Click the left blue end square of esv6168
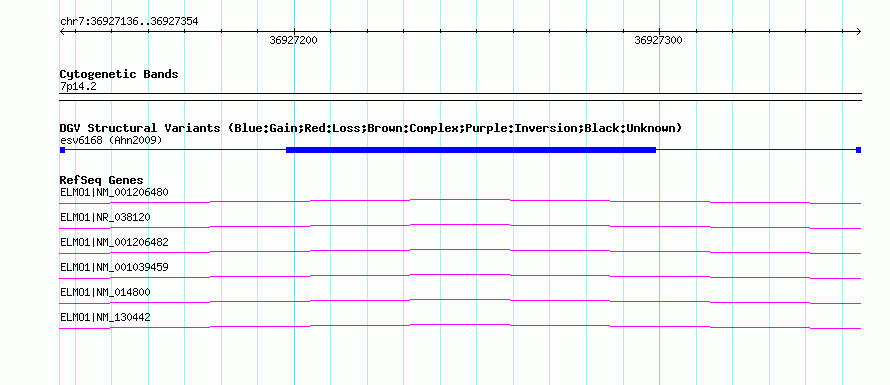This screenshot has height=385, width=890. point(62,150)
